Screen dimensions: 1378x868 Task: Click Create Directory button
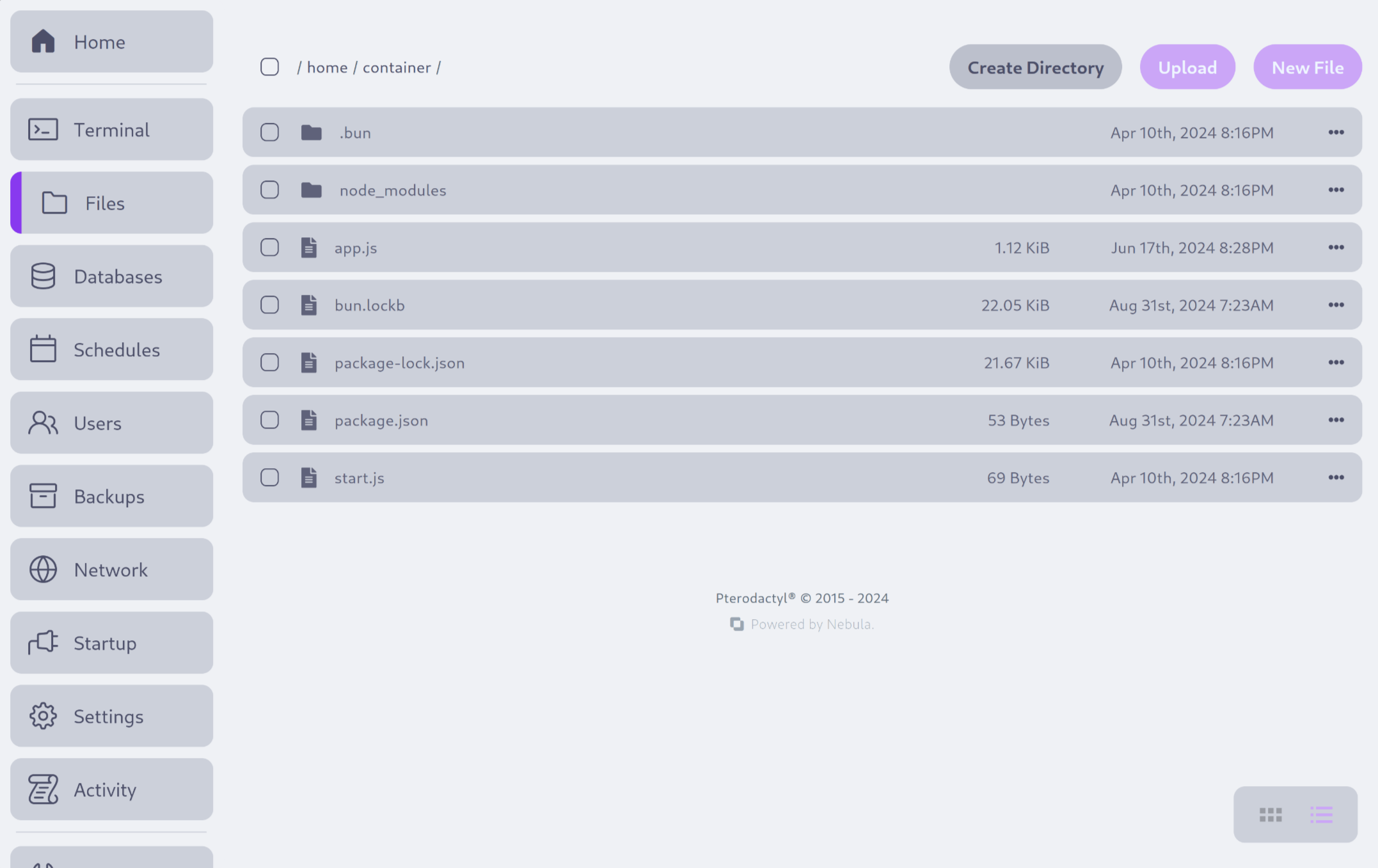(1035, 66)
